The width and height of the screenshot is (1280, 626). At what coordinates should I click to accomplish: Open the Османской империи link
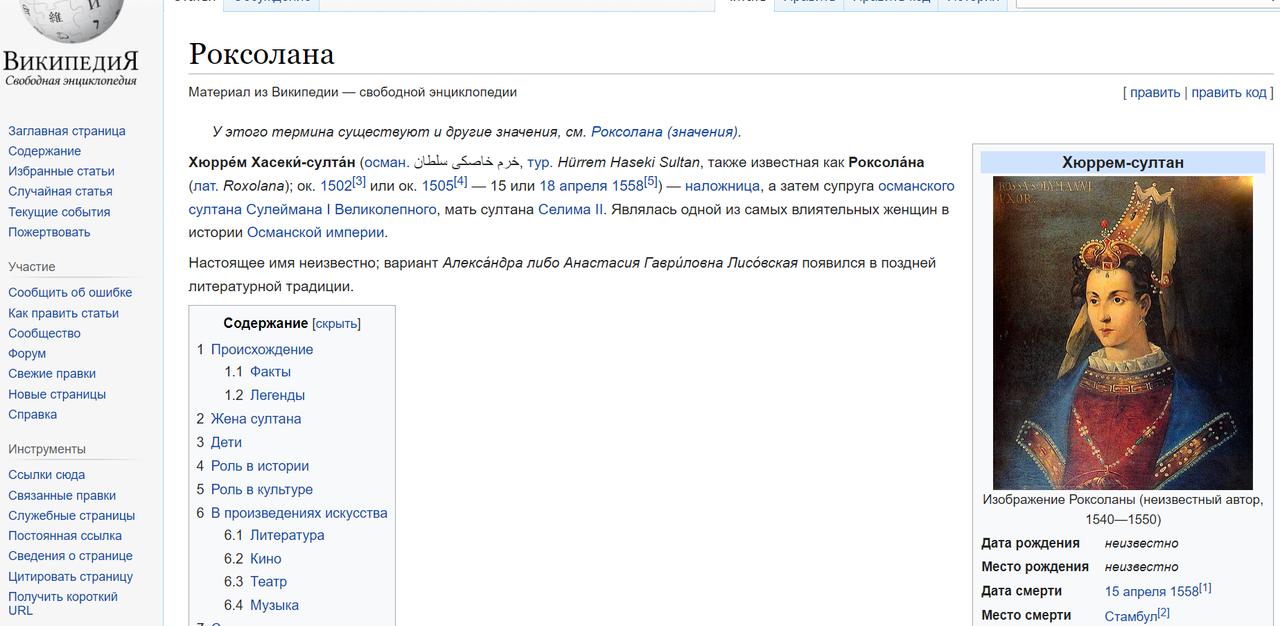(315, 232)
